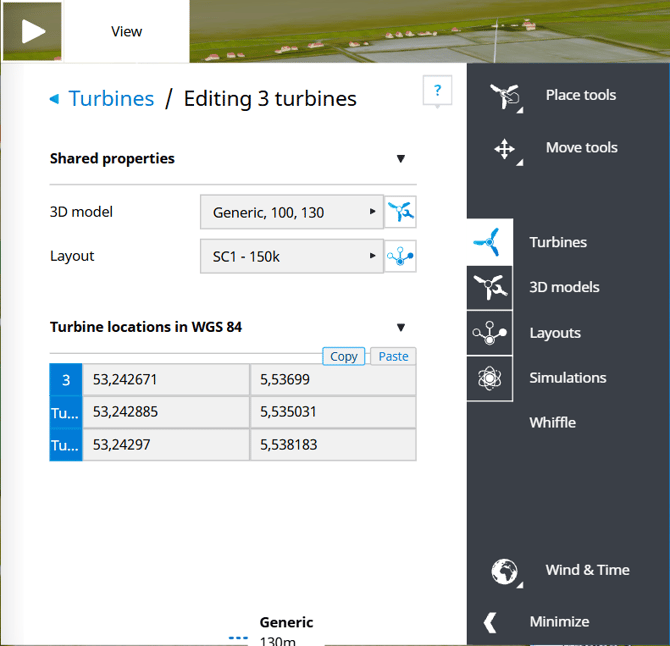Click the Move tools arrows icon
The image size is (670, 646).
[x=505, y=149]
